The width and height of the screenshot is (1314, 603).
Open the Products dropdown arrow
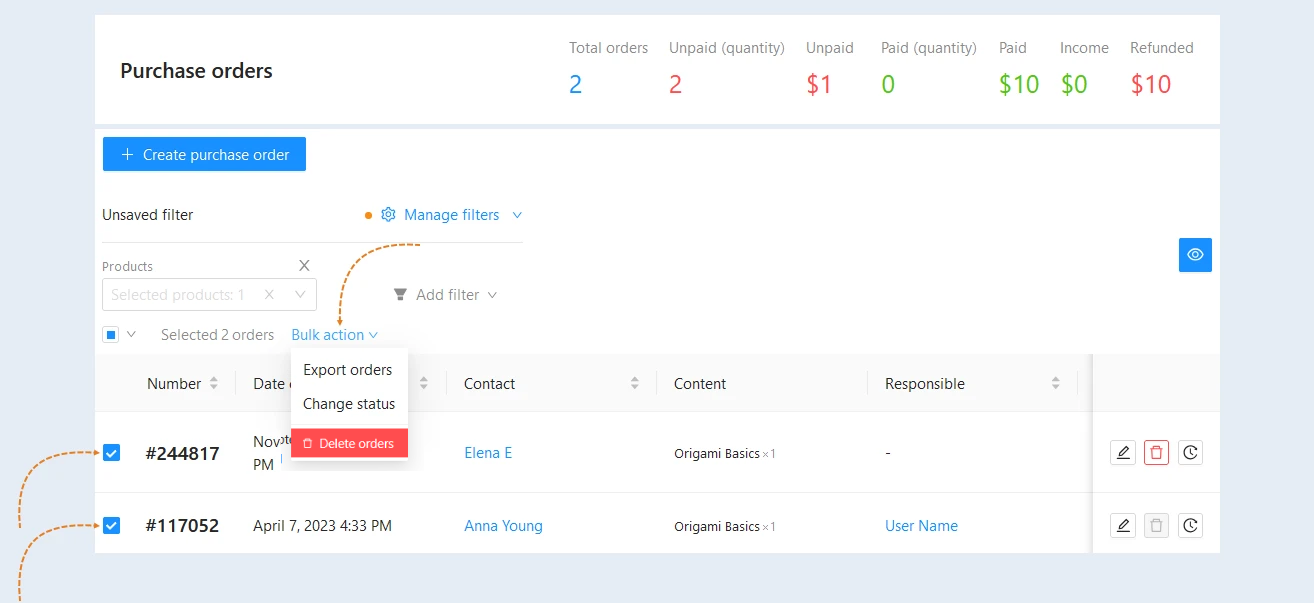click(x=300, y=295)
